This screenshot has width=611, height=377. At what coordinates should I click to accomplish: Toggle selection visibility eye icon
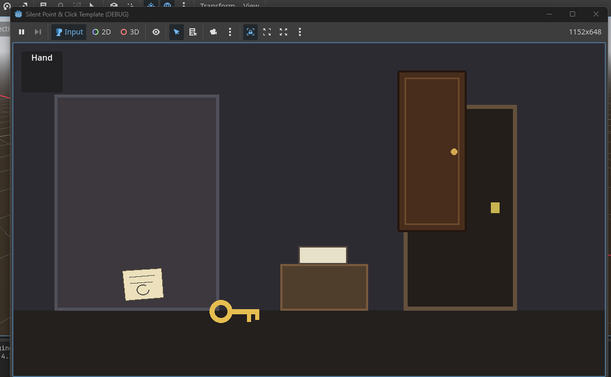pos(156,32)
